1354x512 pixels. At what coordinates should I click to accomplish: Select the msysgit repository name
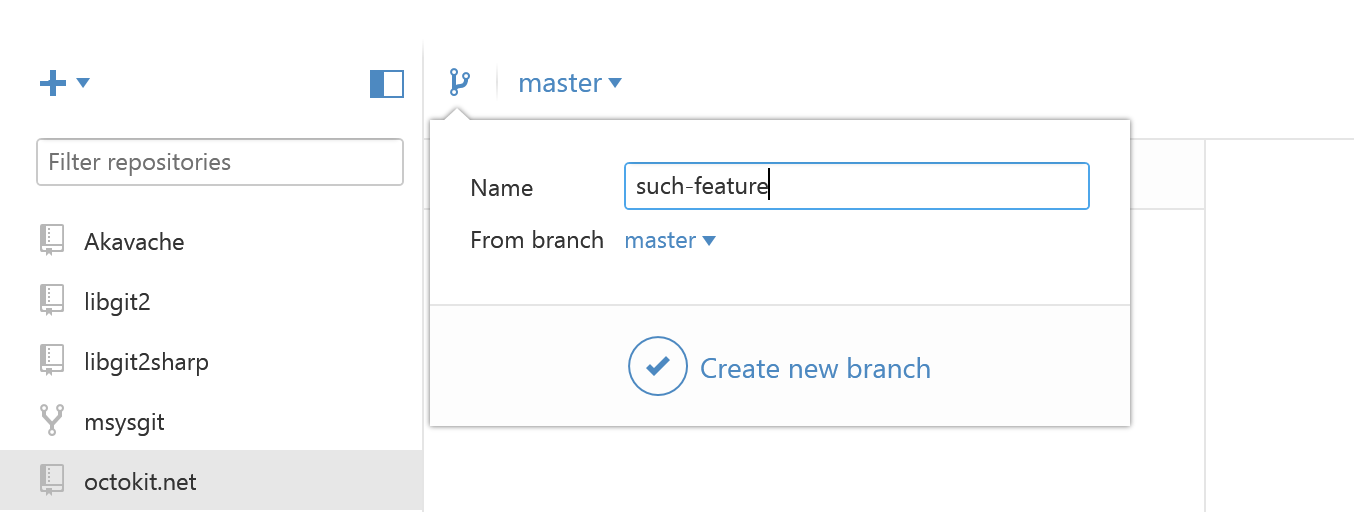(x=124, y=422)
